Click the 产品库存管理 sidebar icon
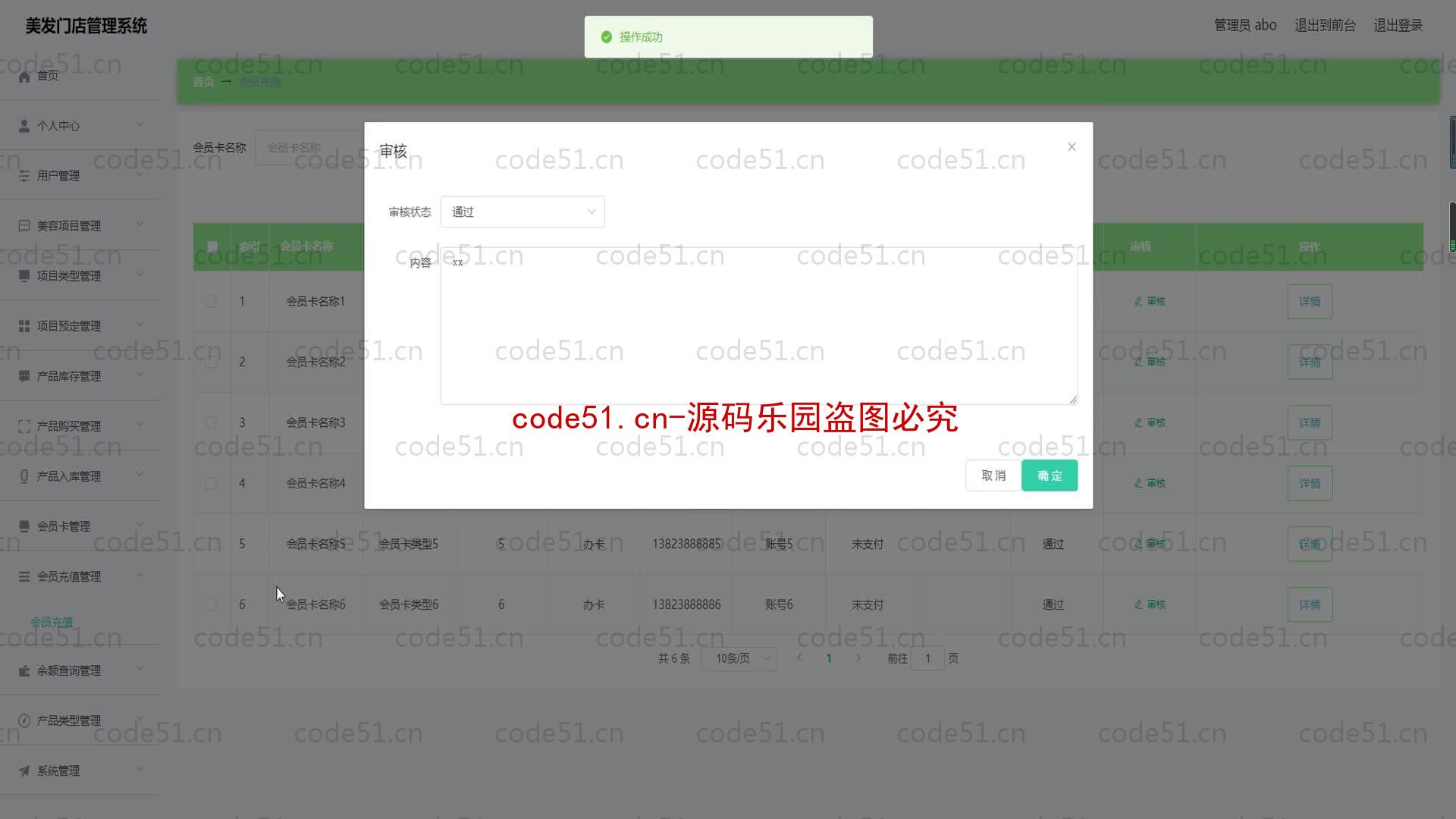Screen dimensions: 1456x819 click(x=24, y=376)
